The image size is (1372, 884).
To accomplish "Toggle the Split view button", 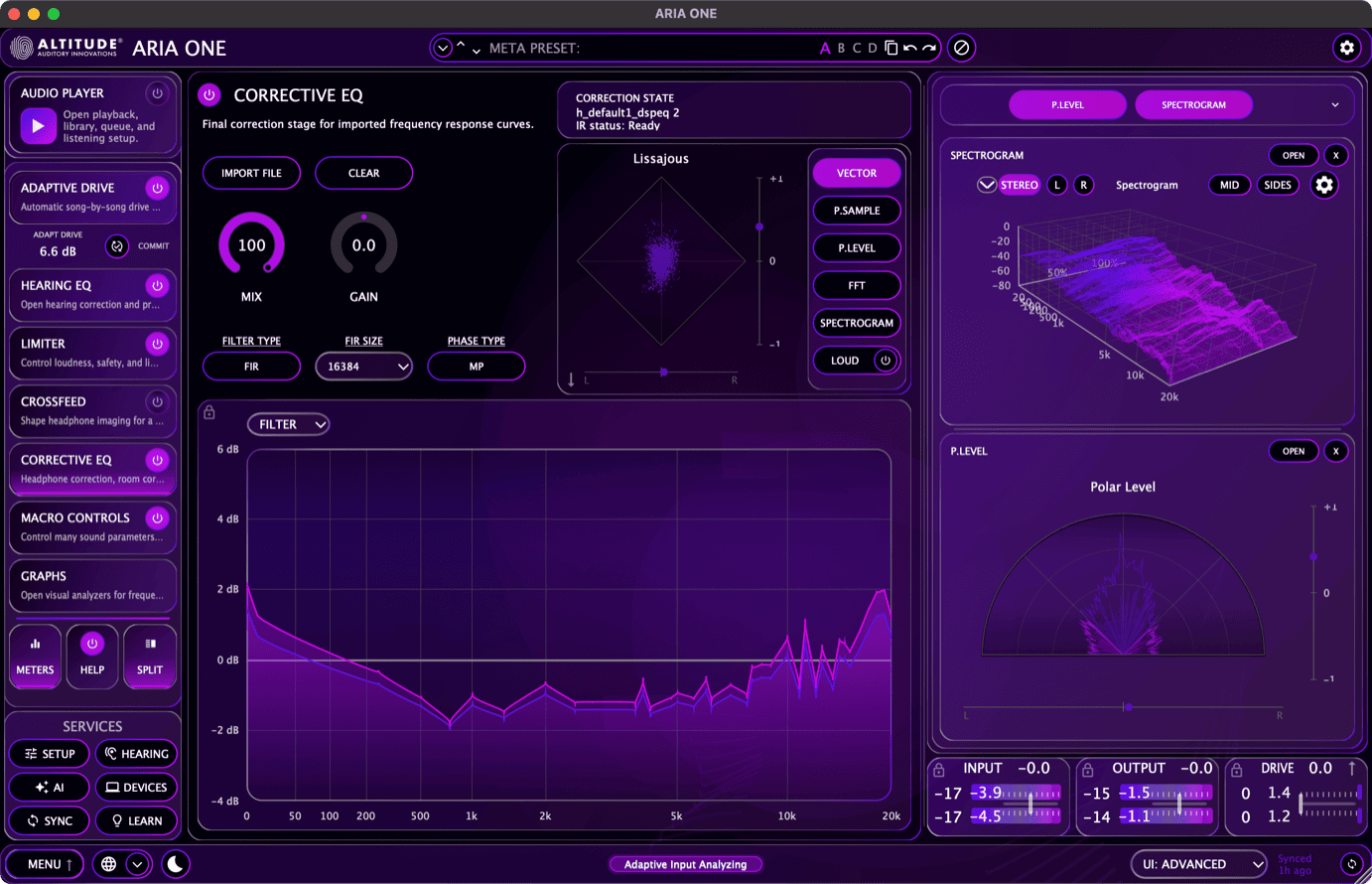I will pyautogui.click(x=150, y=656).
